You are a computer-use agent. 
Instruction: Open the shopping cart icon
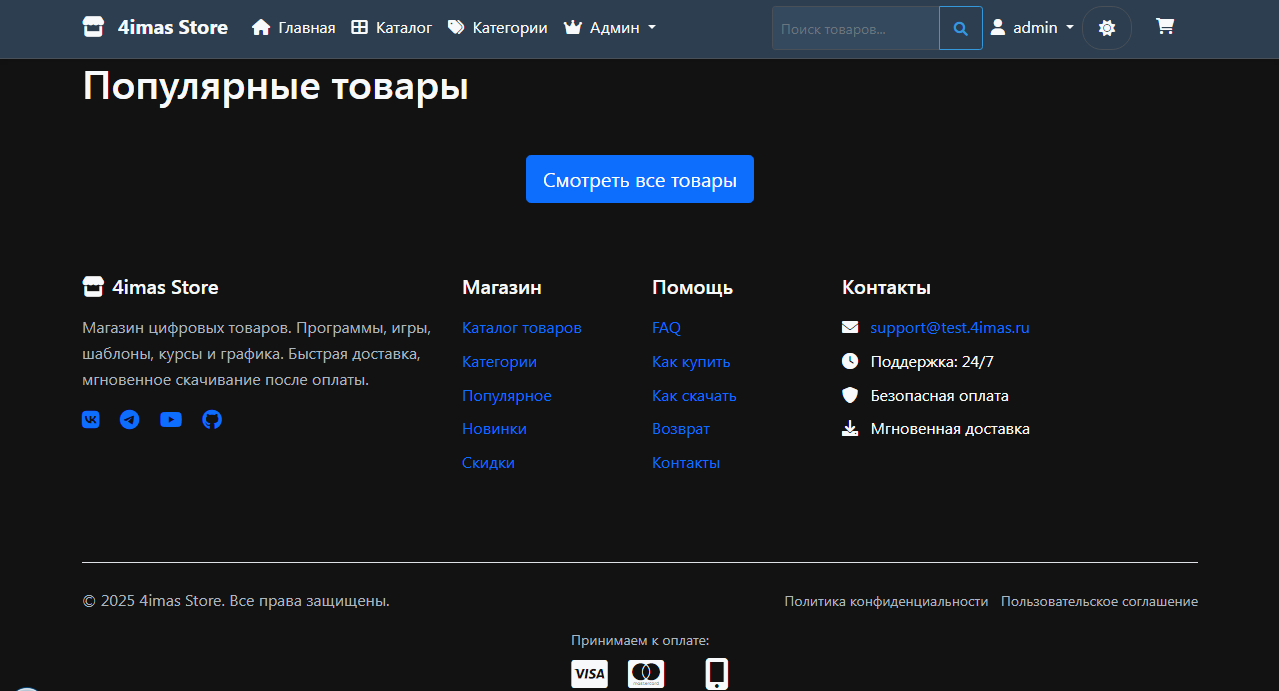click(x=1164, y=27)
